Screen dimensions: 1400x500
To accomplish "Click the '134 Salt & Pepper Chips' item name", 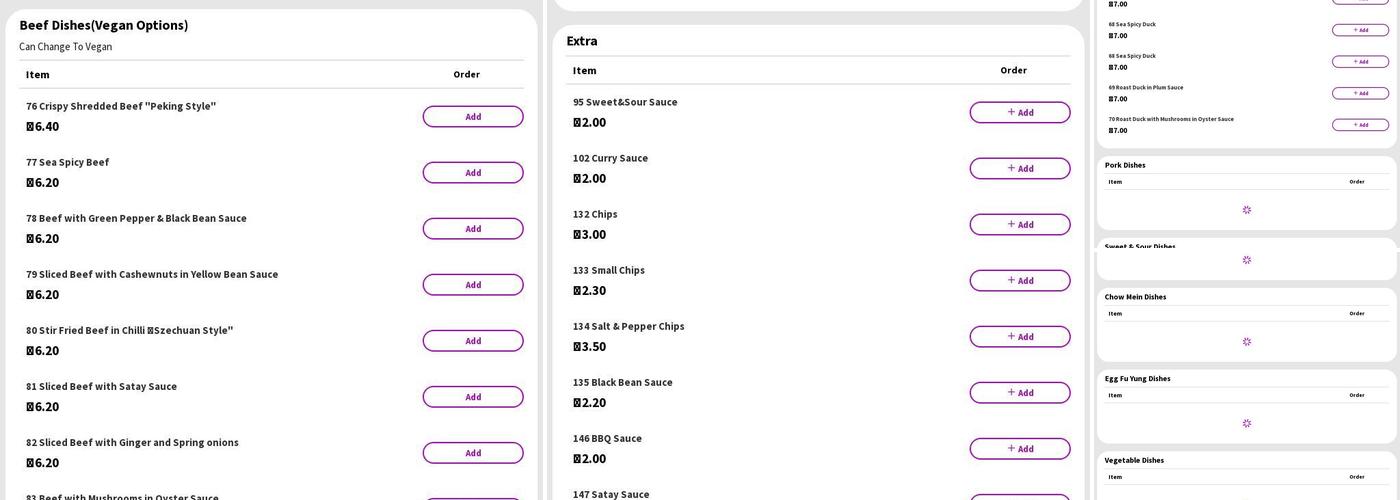I will point(629,326).
